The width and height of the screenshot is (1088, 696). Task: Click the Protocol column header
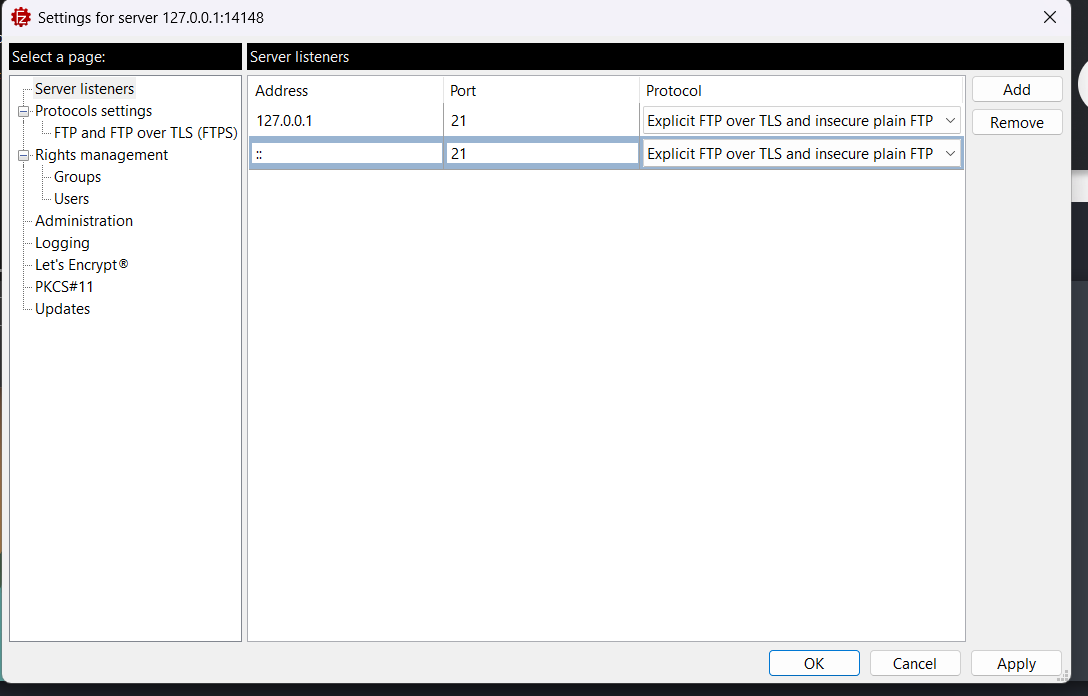(x=801, y=91)
